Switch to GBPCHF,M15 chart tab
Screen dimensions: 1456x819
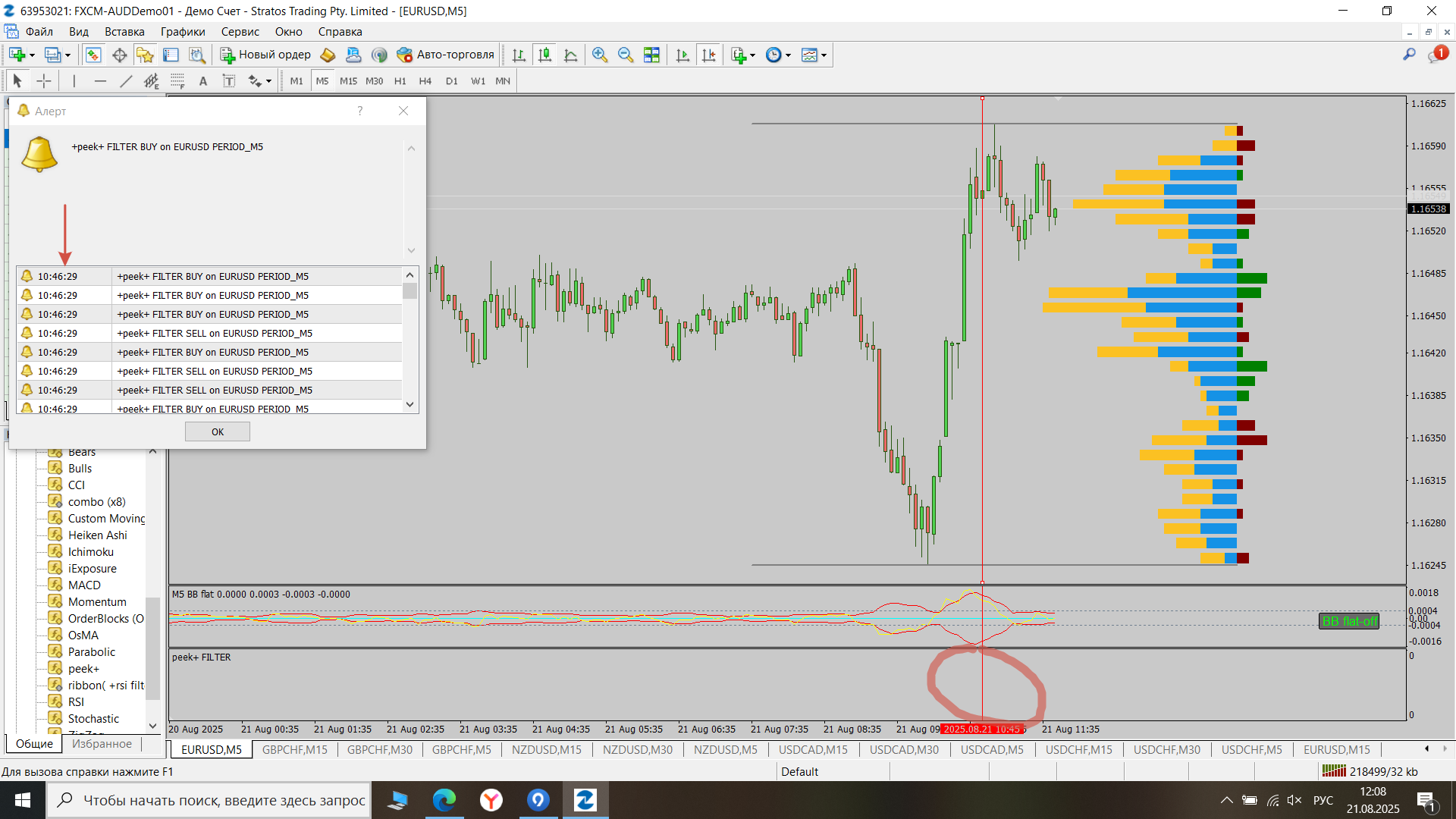pos(295,750)
